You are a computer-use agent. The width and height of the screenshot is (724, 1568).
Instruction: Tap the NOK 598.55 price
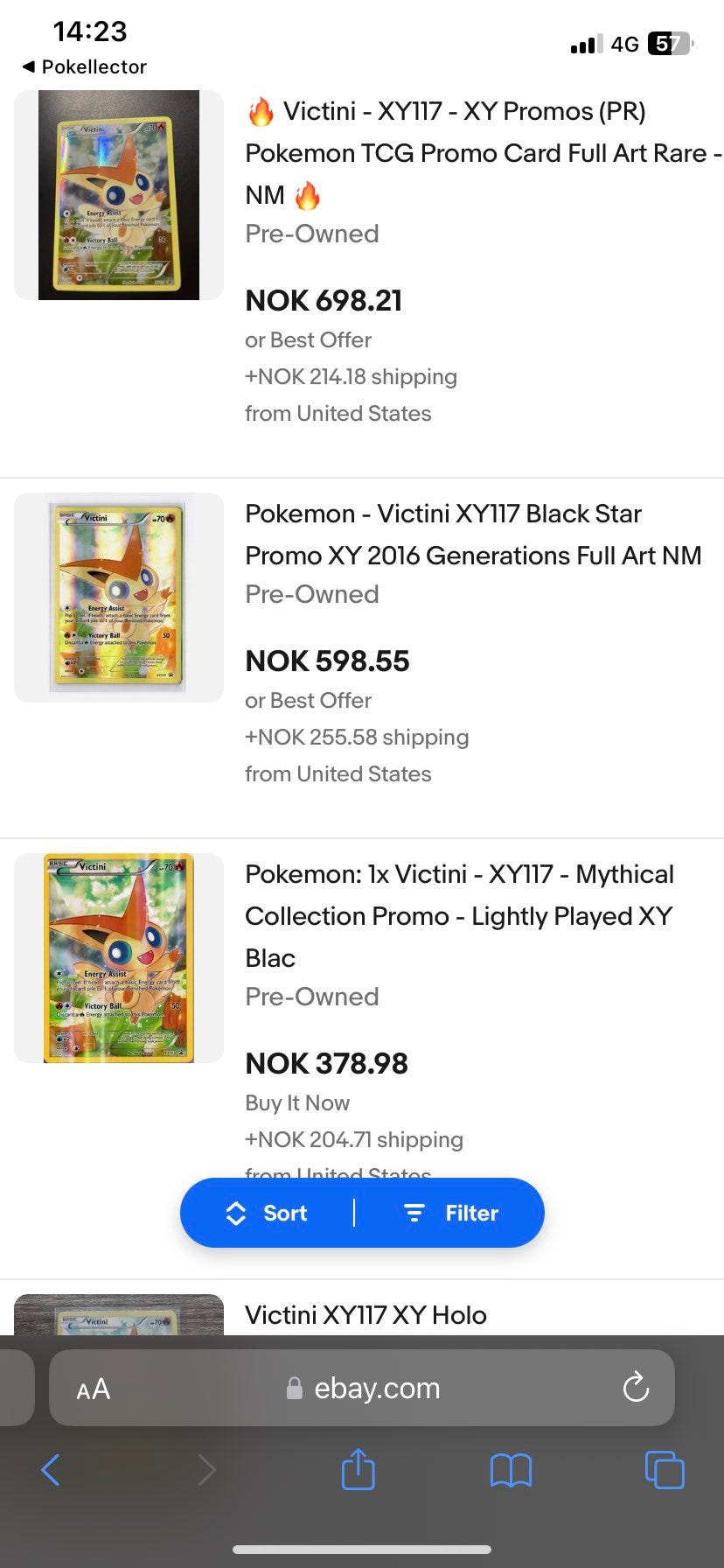tap(327, 661)
